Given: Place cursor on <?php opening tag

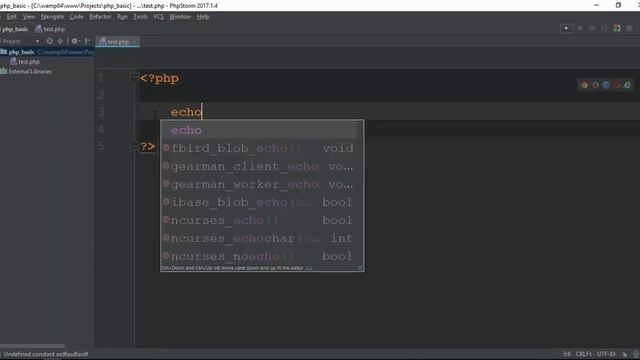Looking at the screenshot, I should 159,78.
